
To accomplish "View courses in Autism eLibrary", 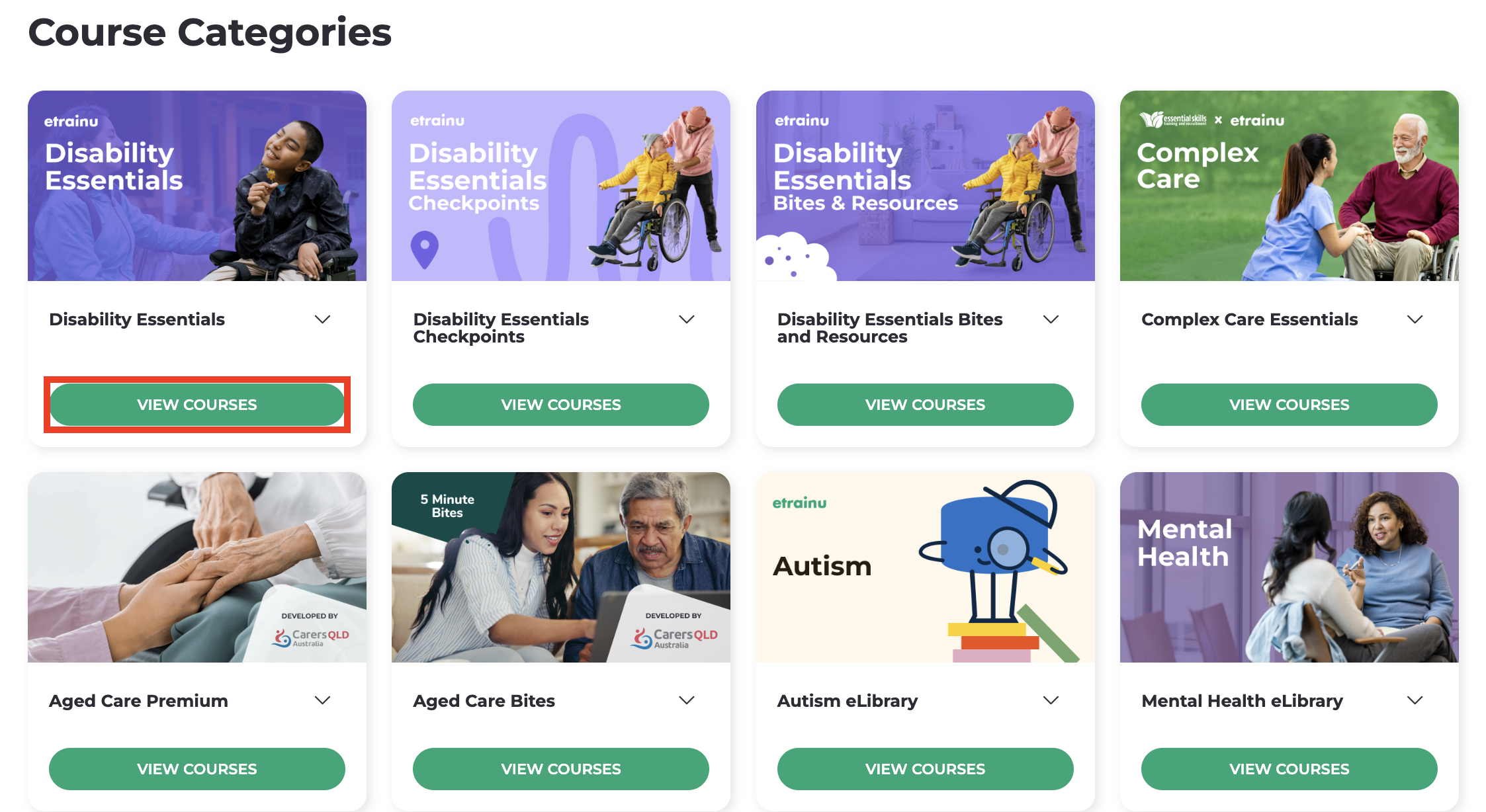I will point(925,769).
